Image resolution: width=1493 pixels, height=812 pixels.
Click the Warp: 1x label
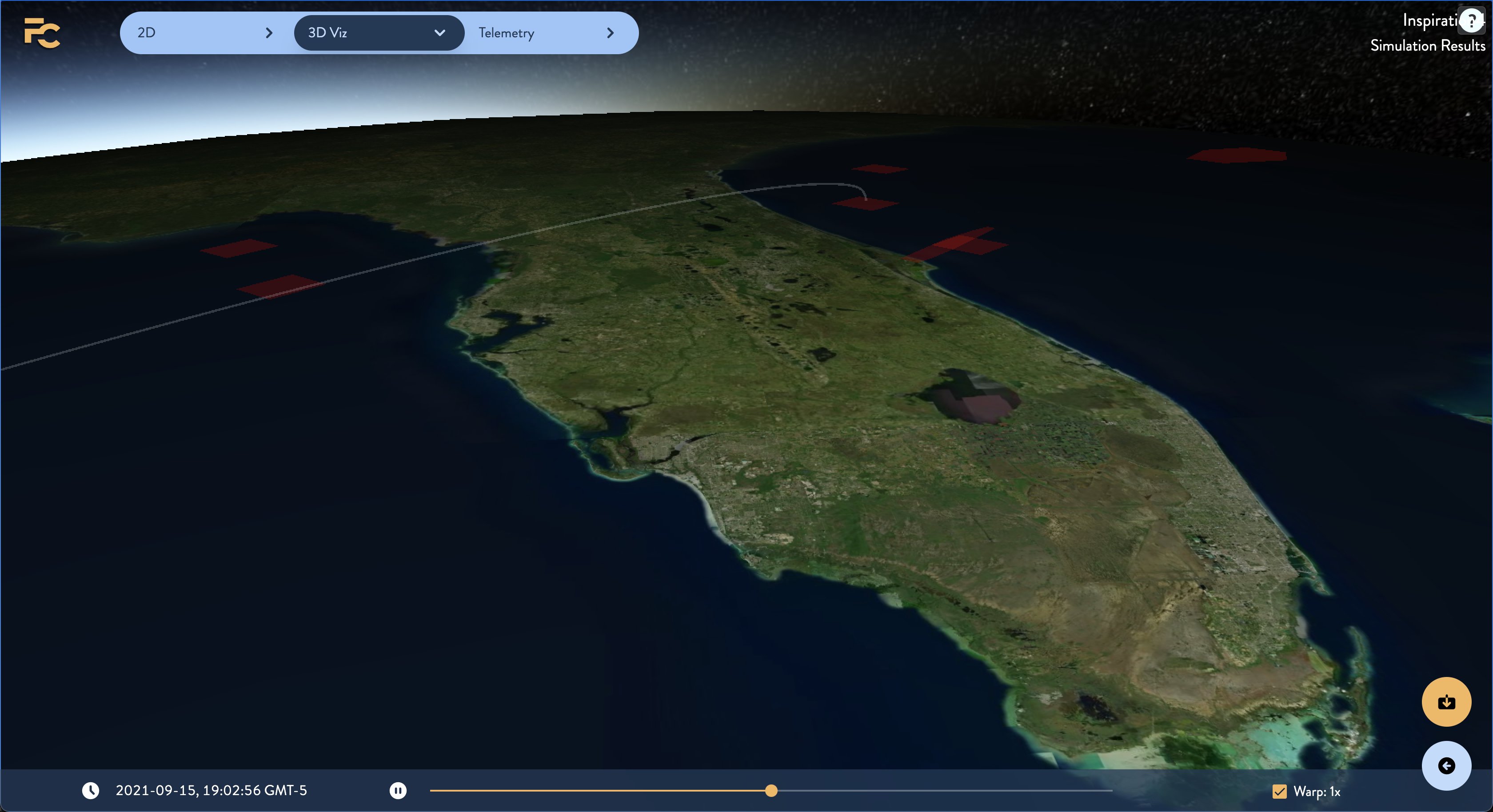pos(1316,791)
